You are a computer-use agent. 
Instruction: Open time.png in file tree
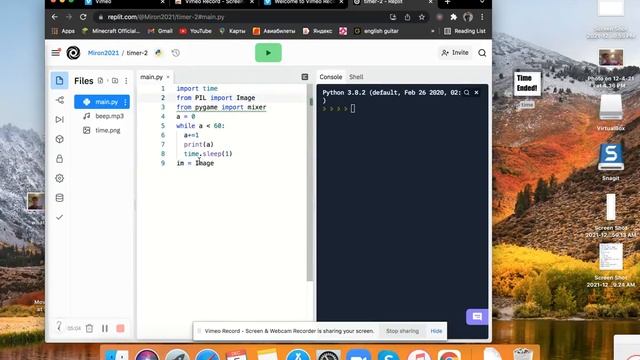point(102,130)
